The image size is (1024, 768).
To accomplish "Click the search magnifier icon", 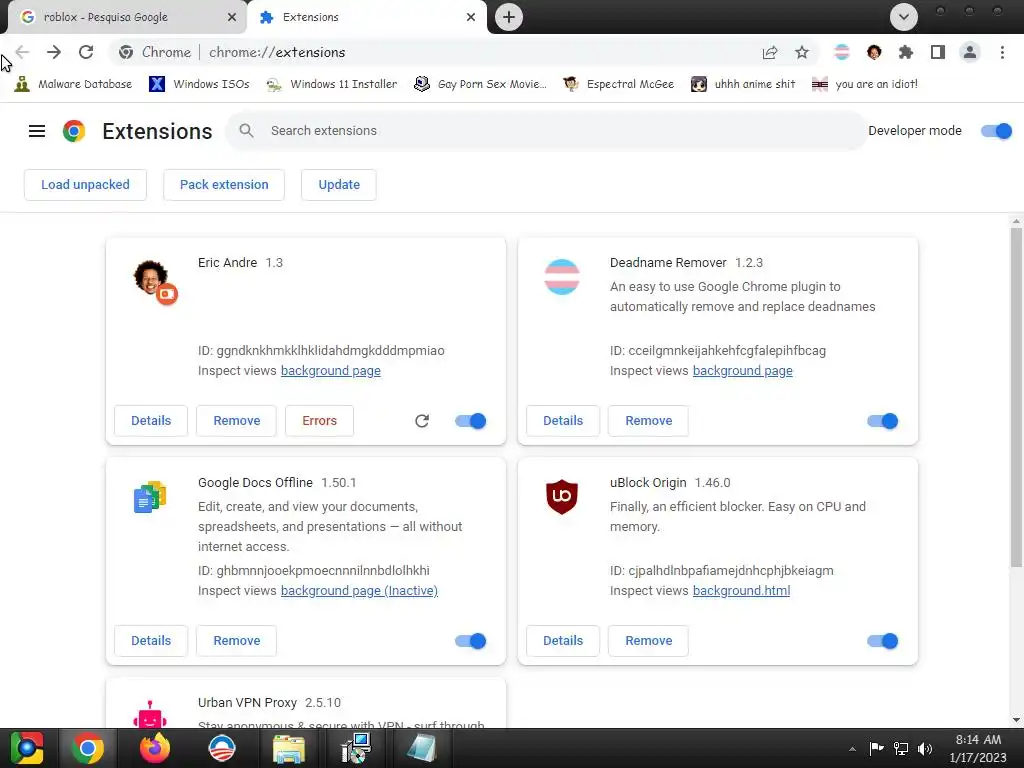I will (246, 131).
